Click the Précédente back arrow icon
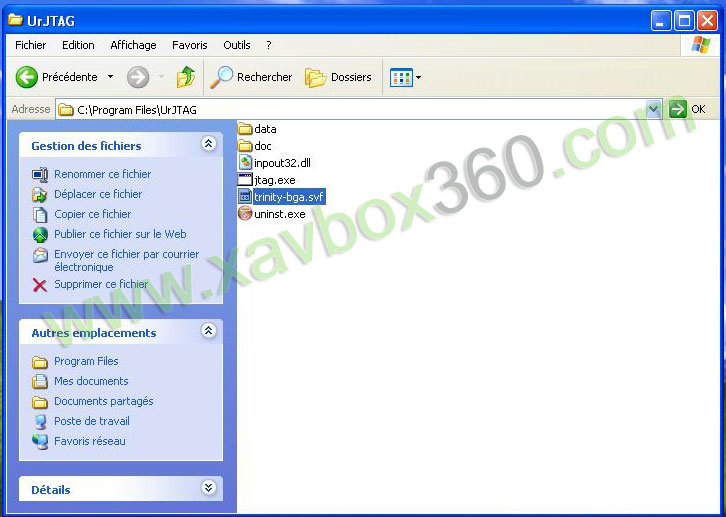Image resolution: width=726 pixels, height=517 pixels. tap(26, 77)
